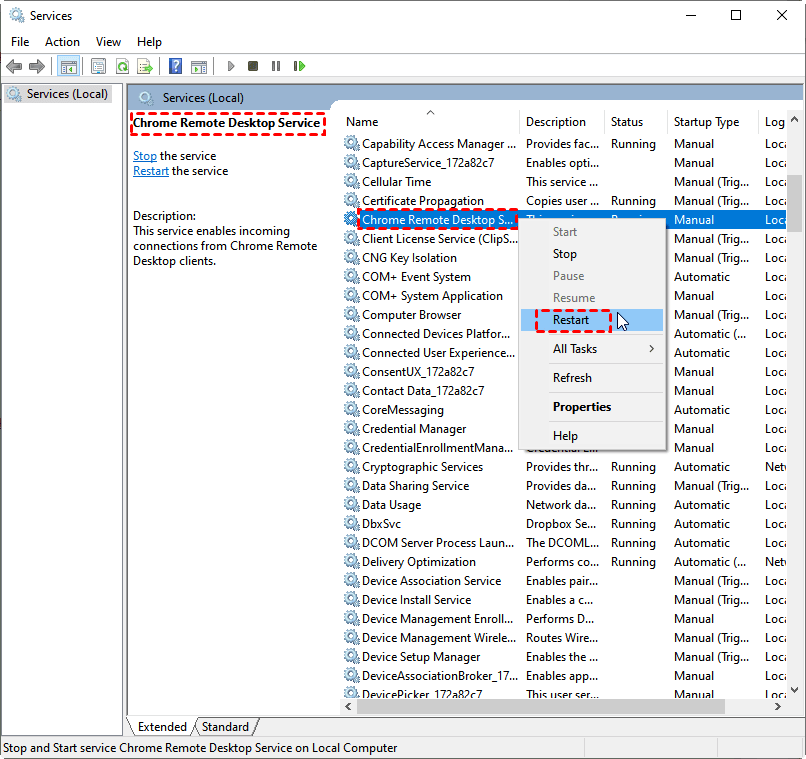The height and width of the screenshot is (759, 806).
Task: Open the Action menu in the menu bar
Action: click(x=62, y=42)
